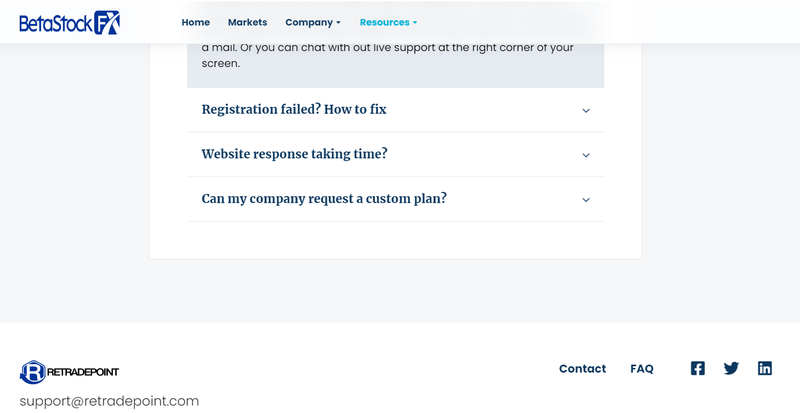
Task: Click support@retradepoint.com email address
Action: [x=109, y=401]
